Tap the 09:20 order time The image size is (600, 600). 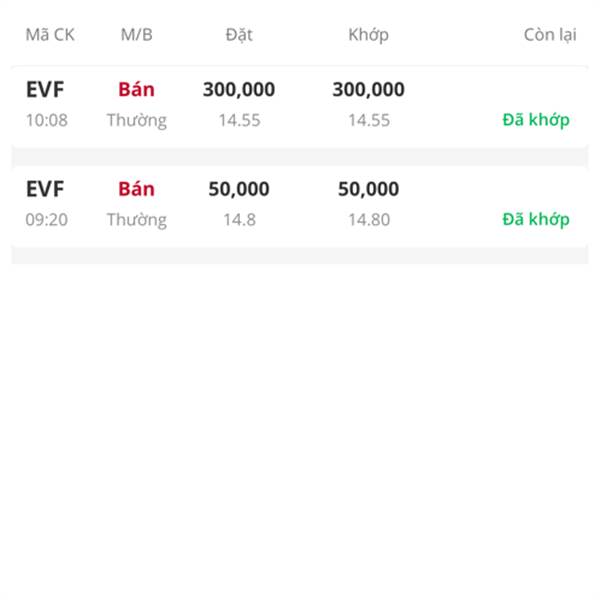coord(47,220)
